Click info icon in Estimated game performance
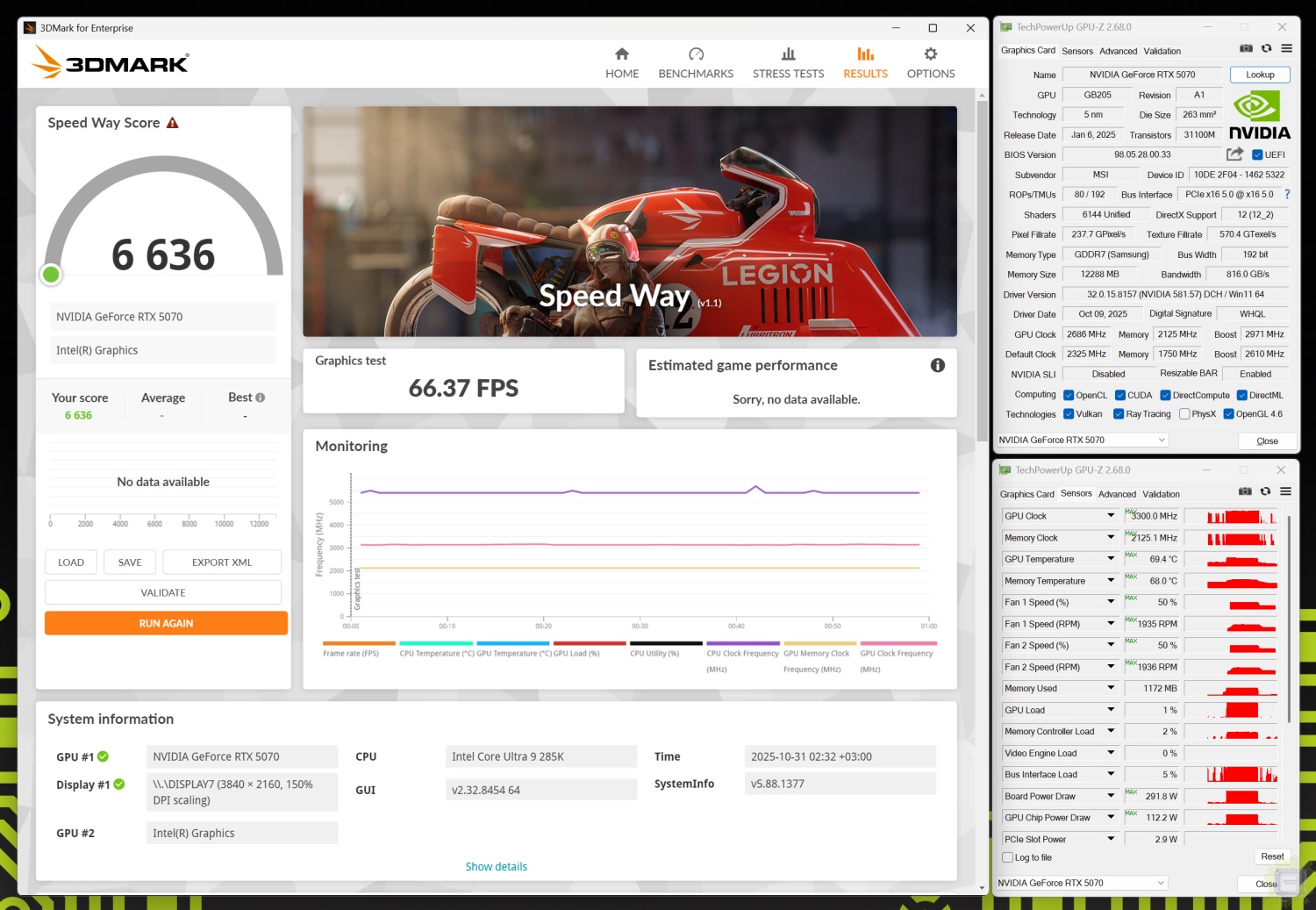The image size is (1316, 910). [x=938, y=365]
